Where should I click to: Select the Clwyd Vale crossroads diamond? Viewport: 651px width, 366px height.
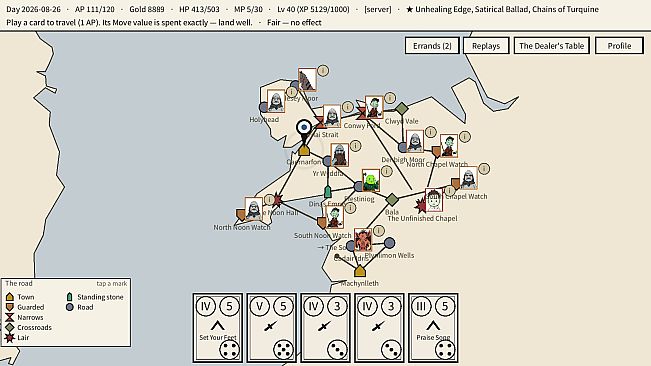pos(401,109)
